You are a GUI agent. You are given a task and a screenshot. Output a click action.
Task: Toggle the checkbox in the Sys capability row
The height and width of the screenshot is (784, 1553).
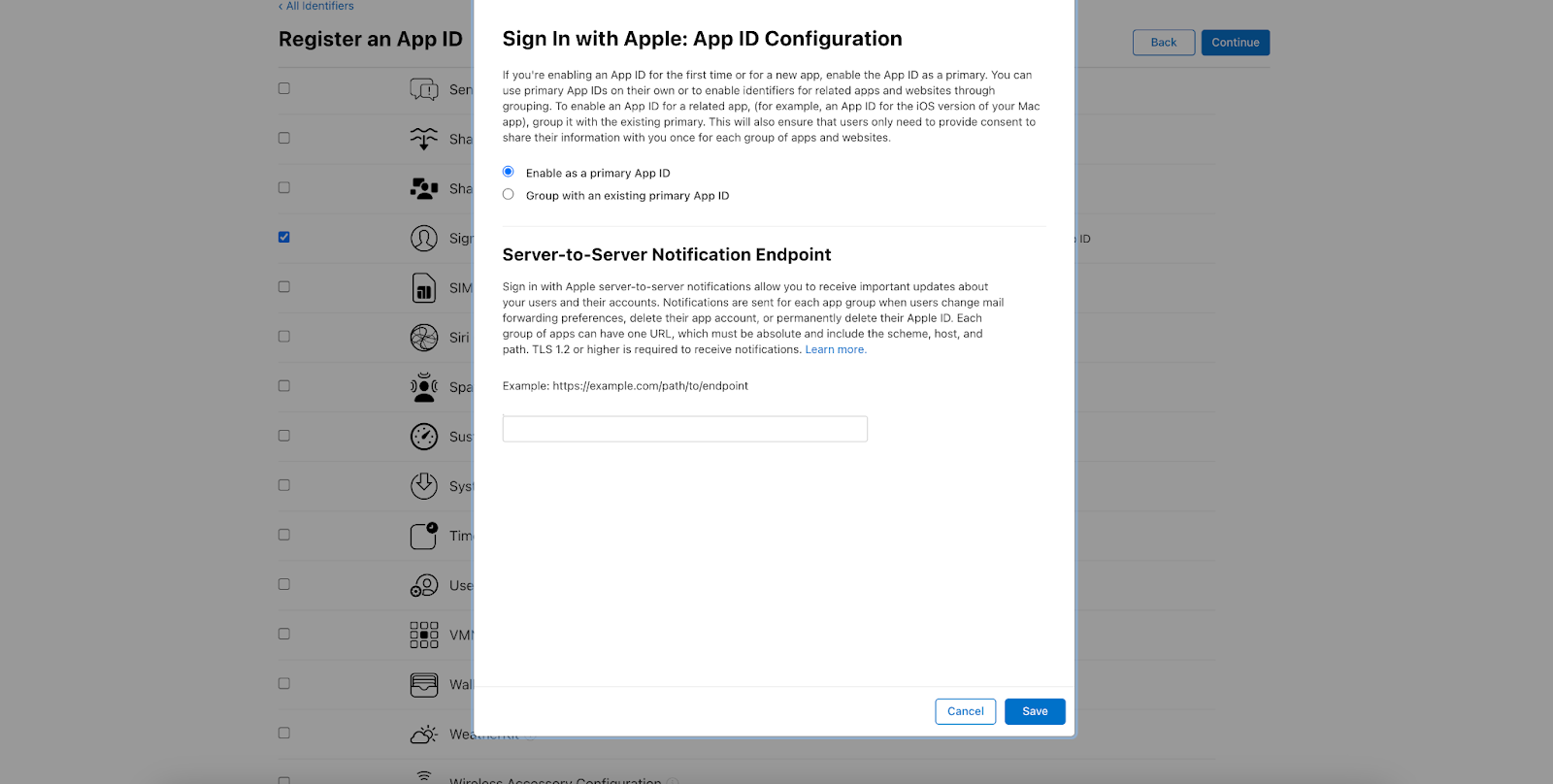(x=284, y=485)
